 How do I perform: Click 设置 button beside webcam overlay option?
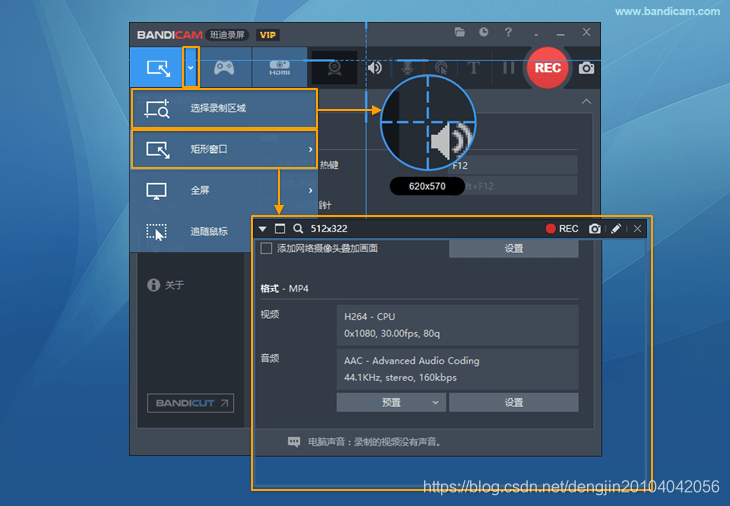click(514, 249)
